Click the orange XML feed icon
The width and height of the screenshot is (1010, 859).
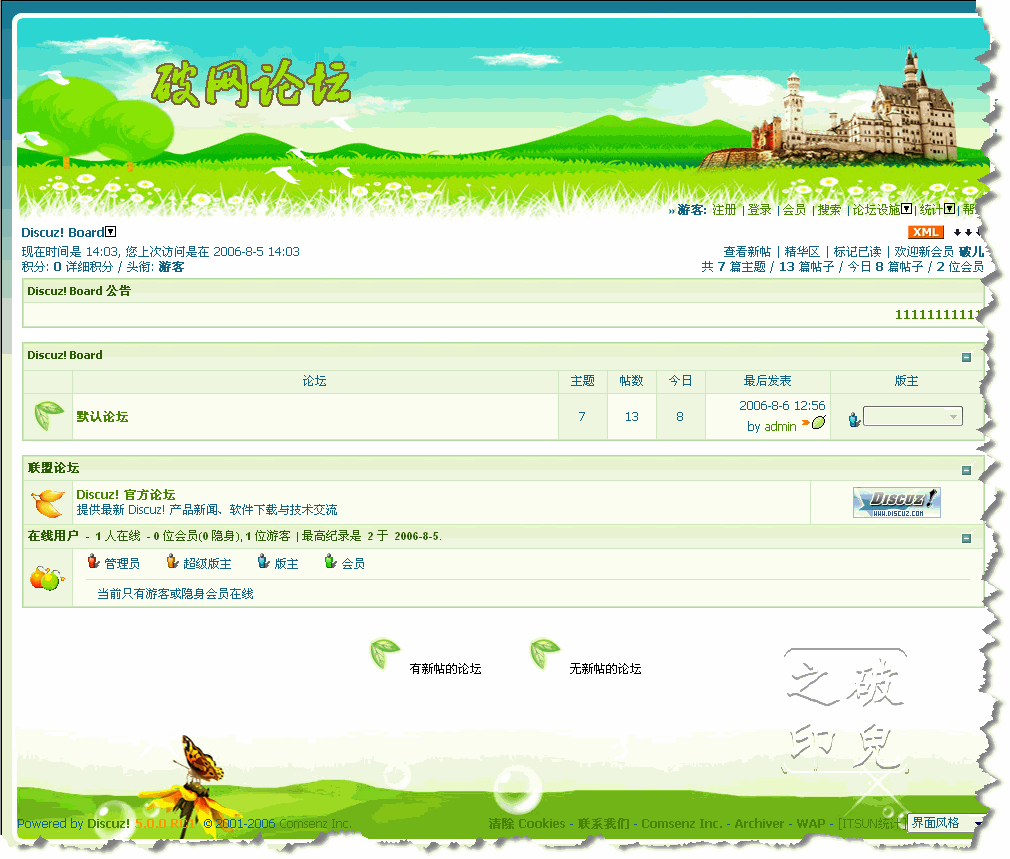click(926, 232)
